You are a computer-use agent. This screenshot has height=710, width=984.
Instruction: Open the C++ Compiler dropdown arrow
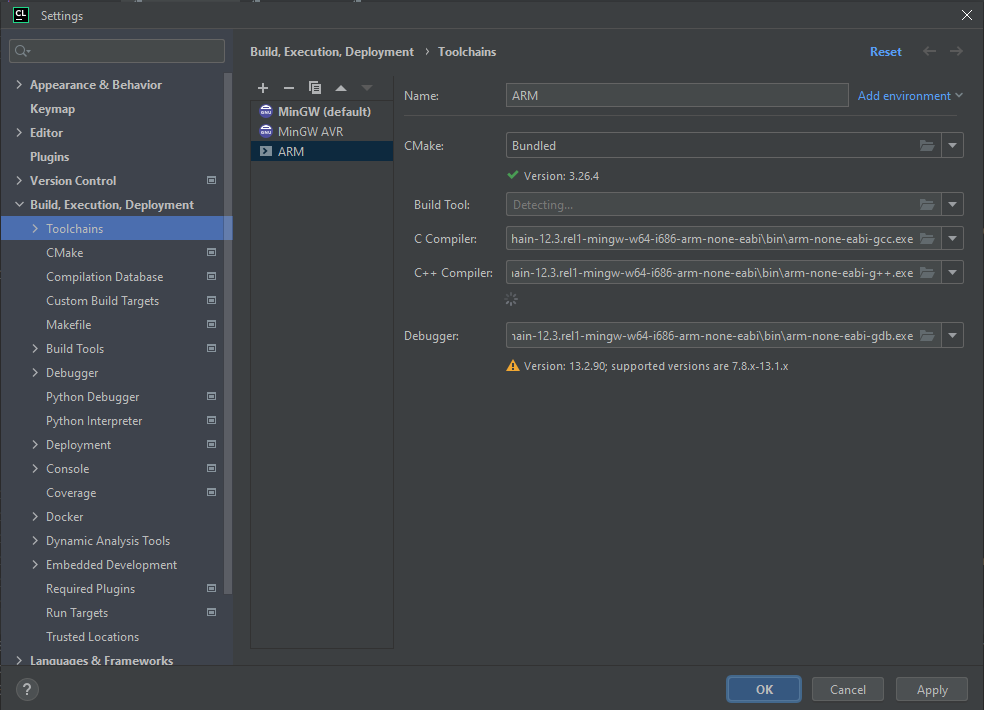(952, 272)
